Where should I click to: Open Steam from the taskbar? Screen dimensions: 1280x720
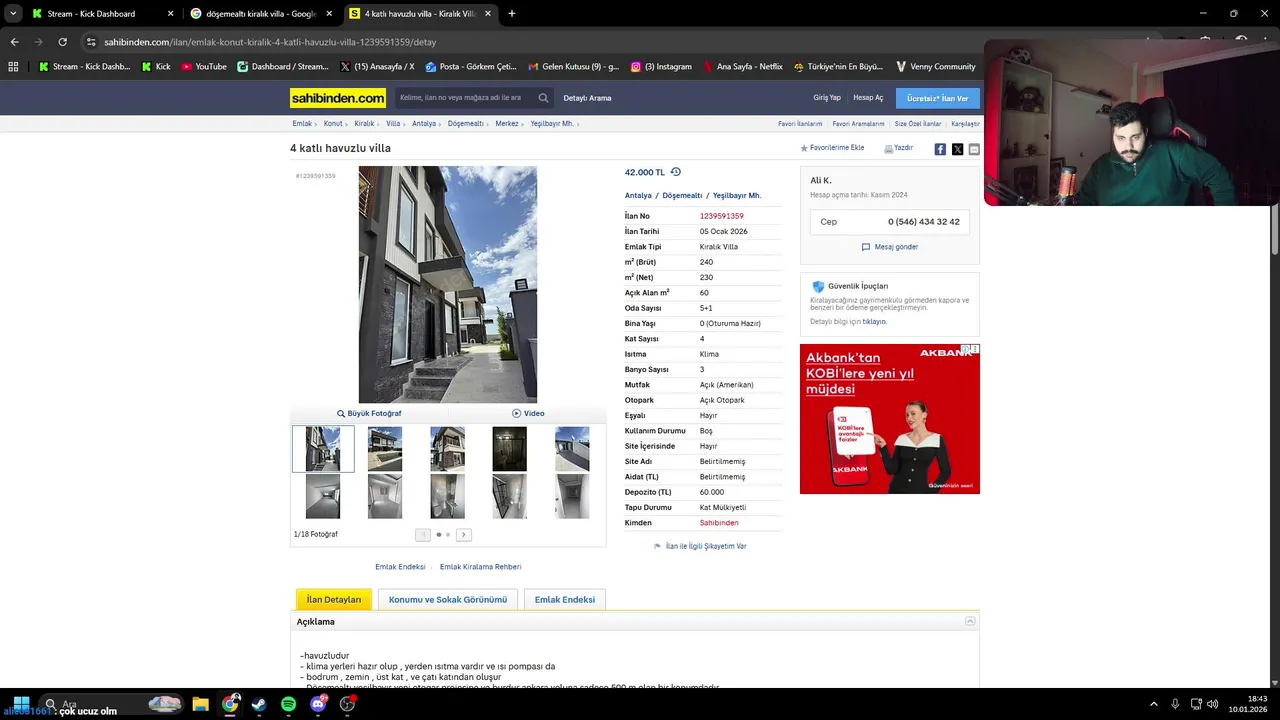tap(259, 704)
